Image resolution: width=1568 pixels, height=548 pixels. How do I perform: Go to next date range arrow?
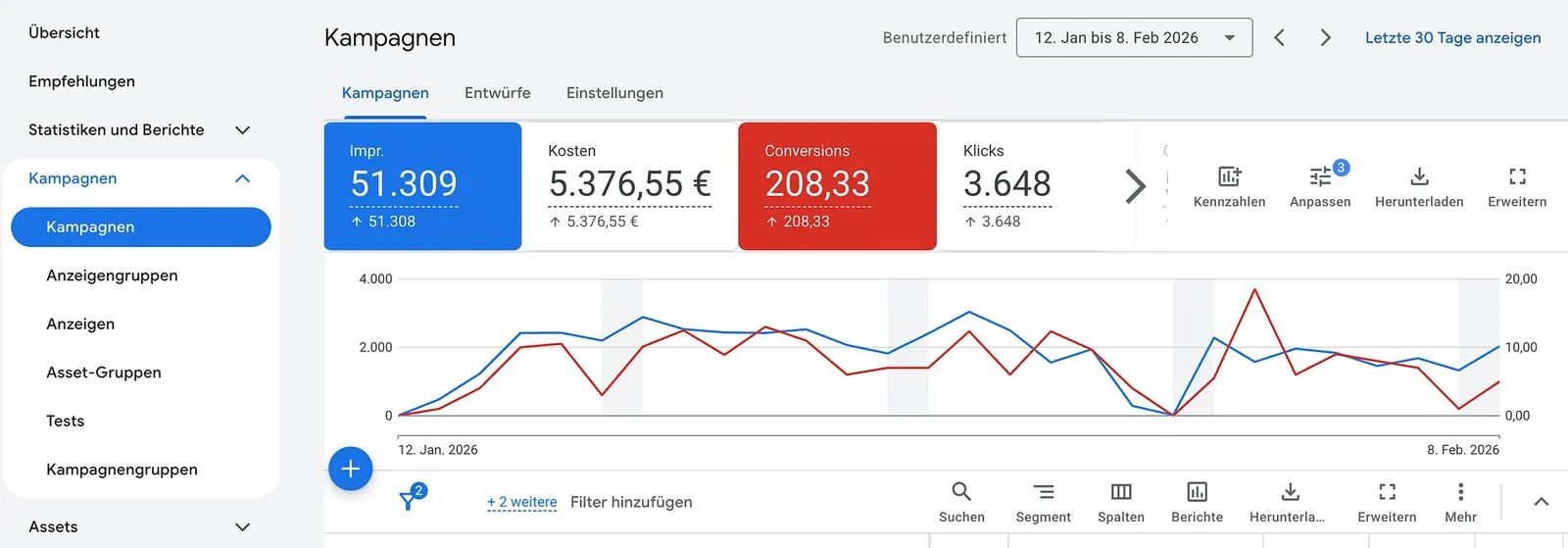(x=1325, y=37)
